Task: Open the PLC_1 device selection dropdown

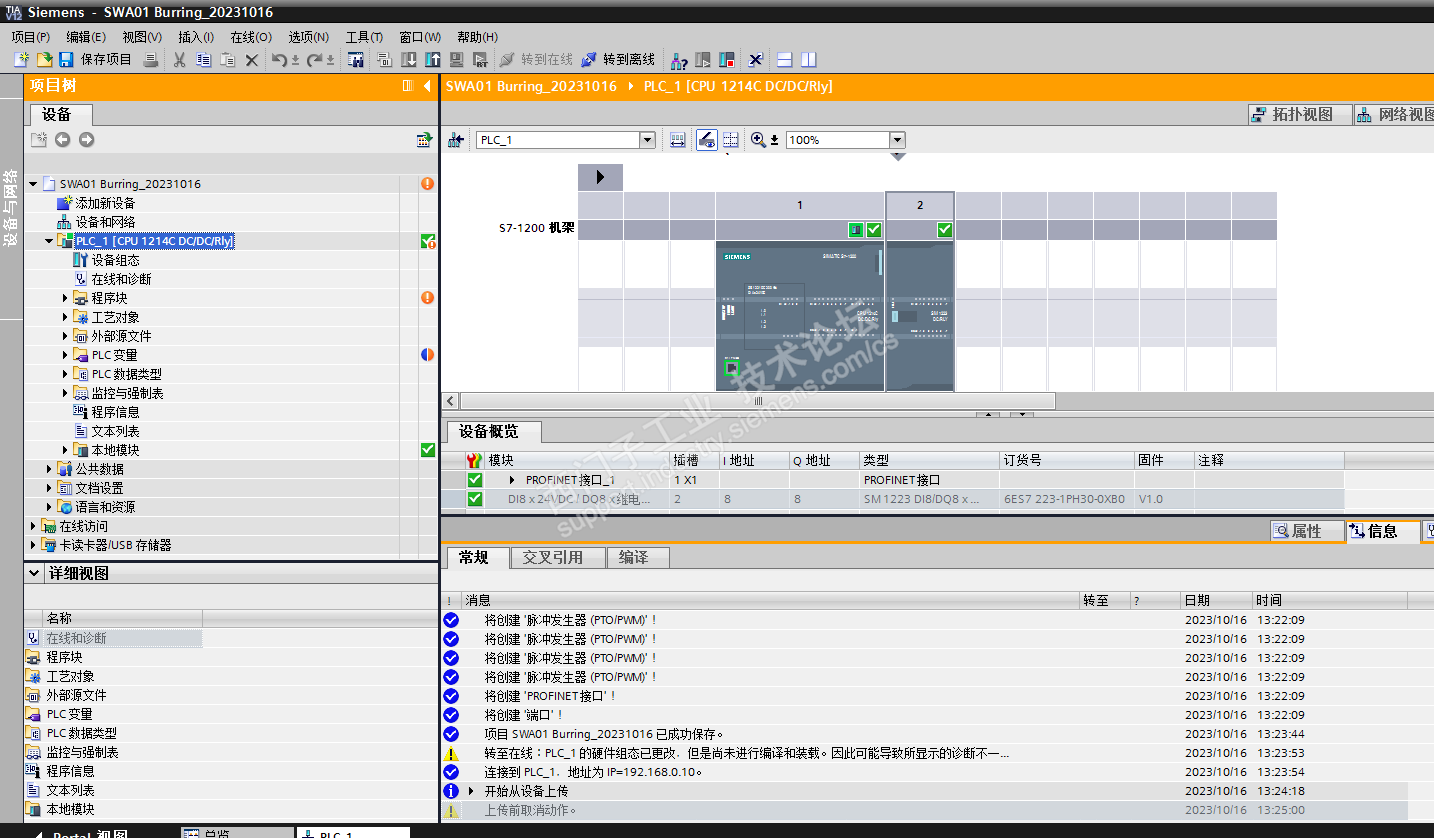Action: 647,140
